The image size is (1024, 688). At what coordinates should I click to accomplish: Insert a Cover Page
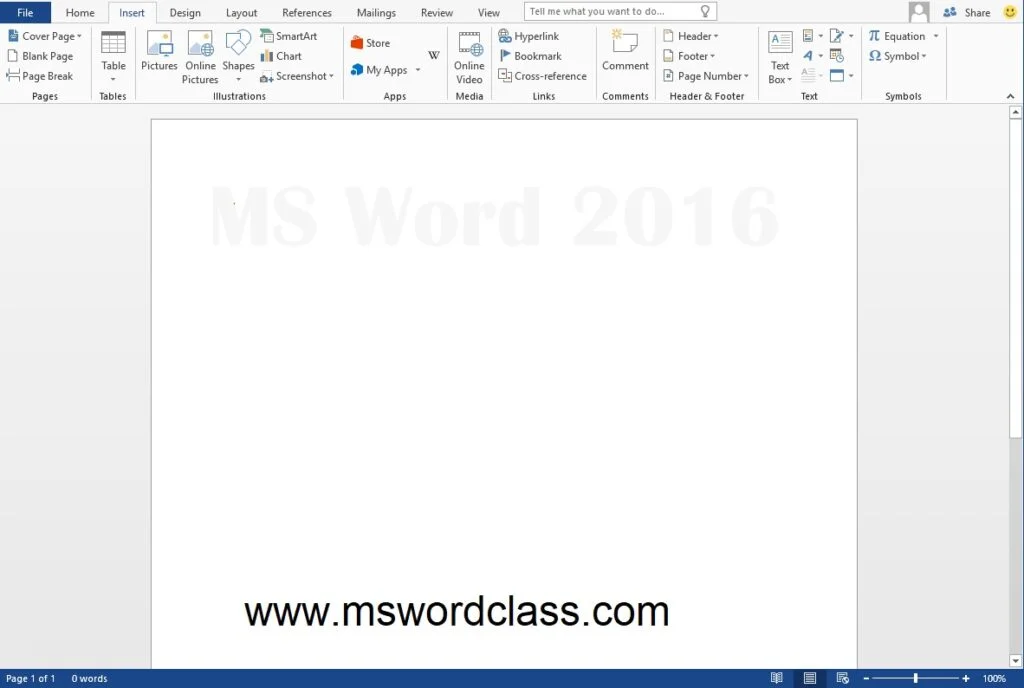click(45, 36)
